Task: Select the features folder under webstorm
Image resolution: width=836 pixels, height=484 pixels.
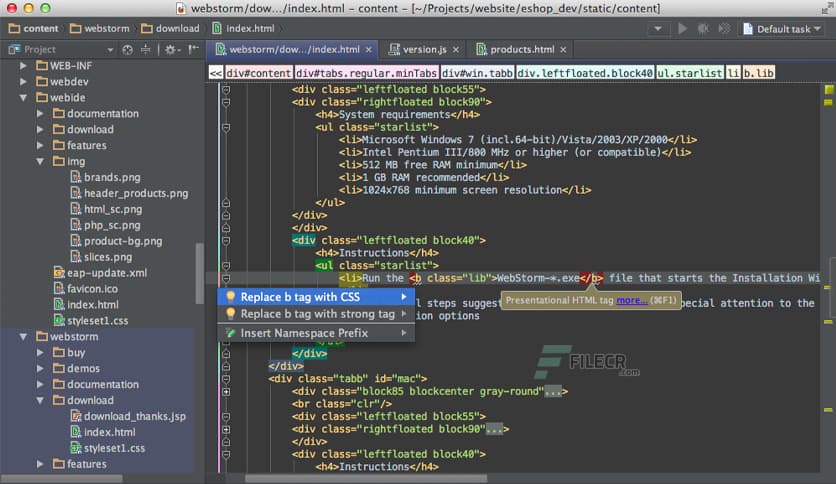Action: tap(80, 464)
